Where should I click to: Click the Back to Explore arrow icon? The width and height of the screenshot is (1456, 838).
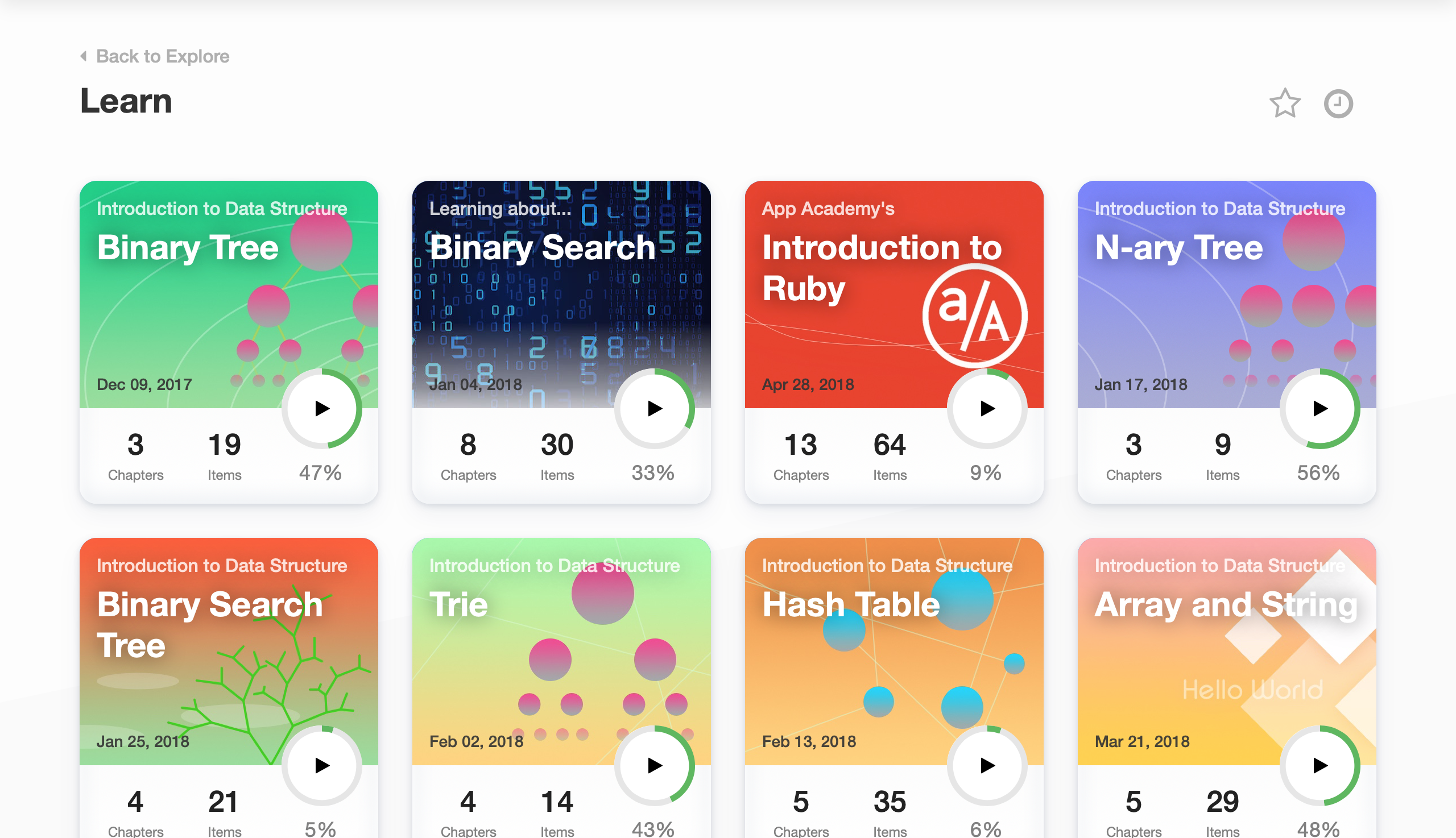pyautogui.click(x=84, y=56)
